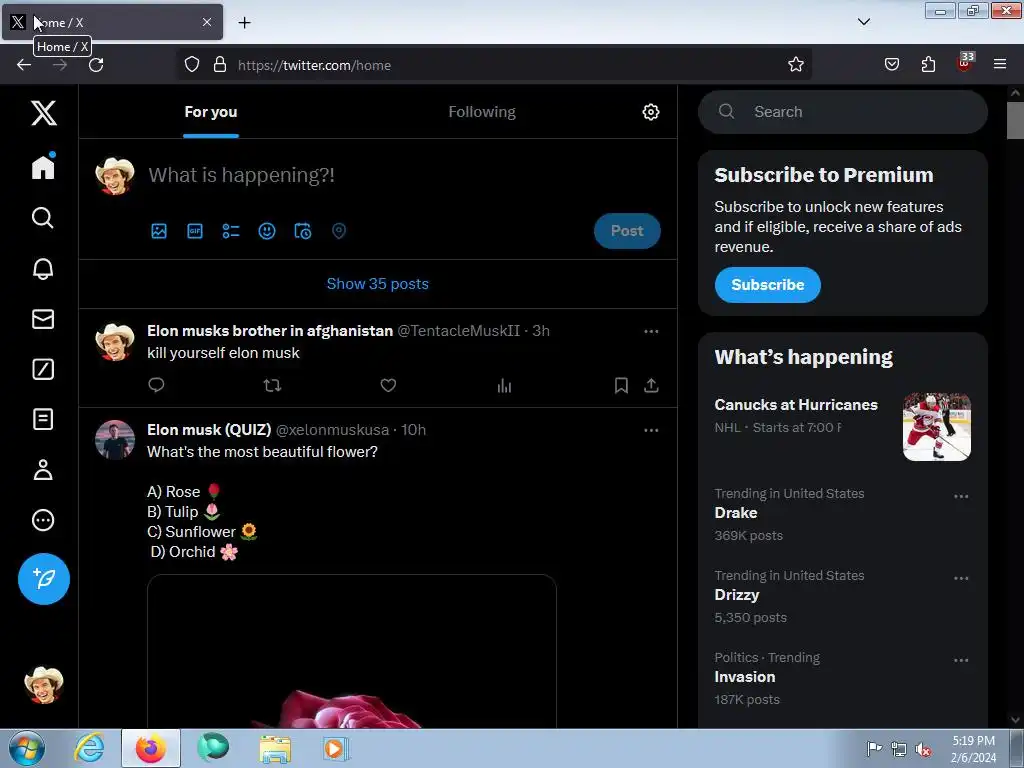Go back in browser
This screenshot has width=1024, height=768.
click(24, 64)
